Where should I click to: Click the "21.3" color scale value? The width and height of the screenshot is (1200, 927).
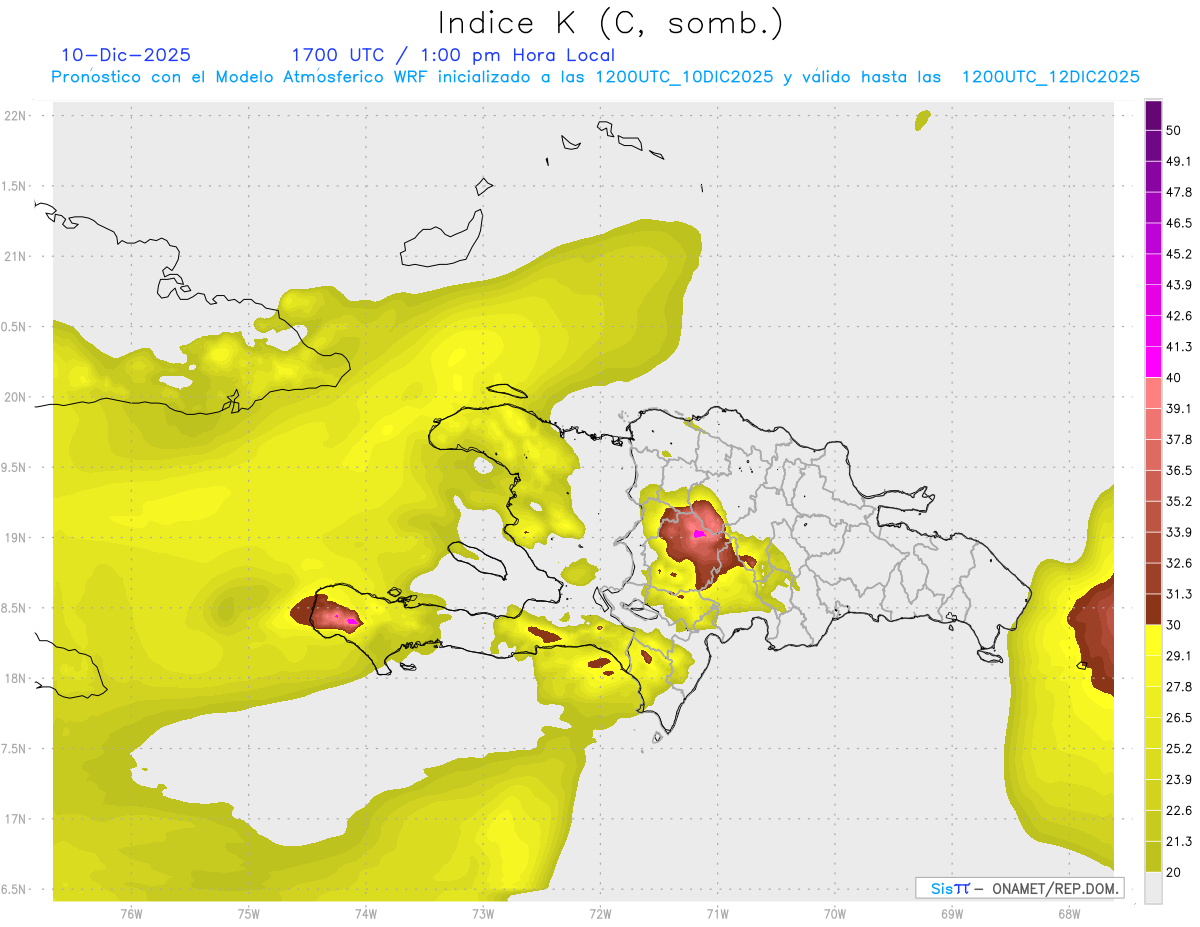click(x=1180, y=841)
